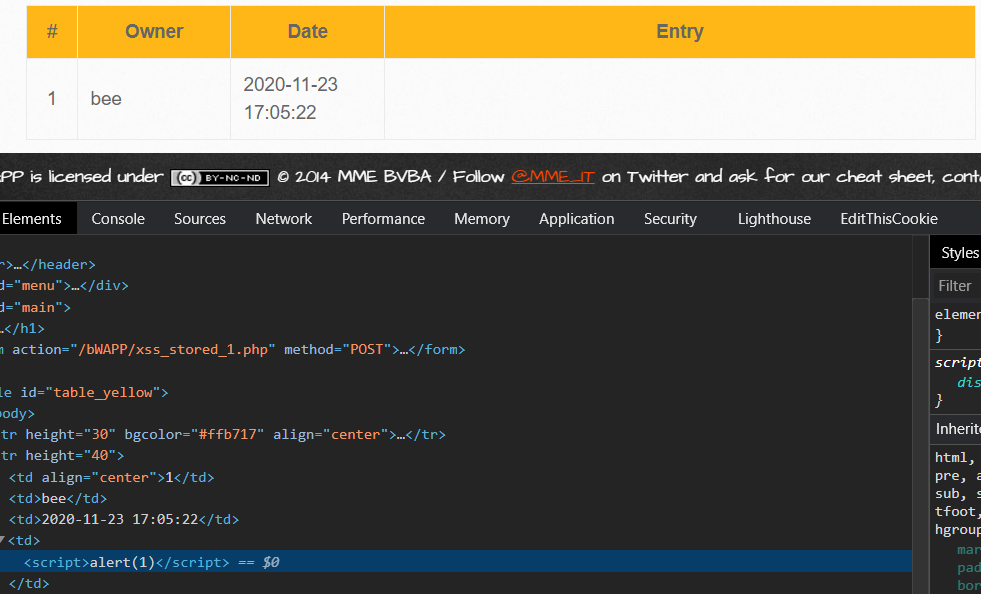981x594 pixels.
Task: Click the # column header
Action: [52, 31]
